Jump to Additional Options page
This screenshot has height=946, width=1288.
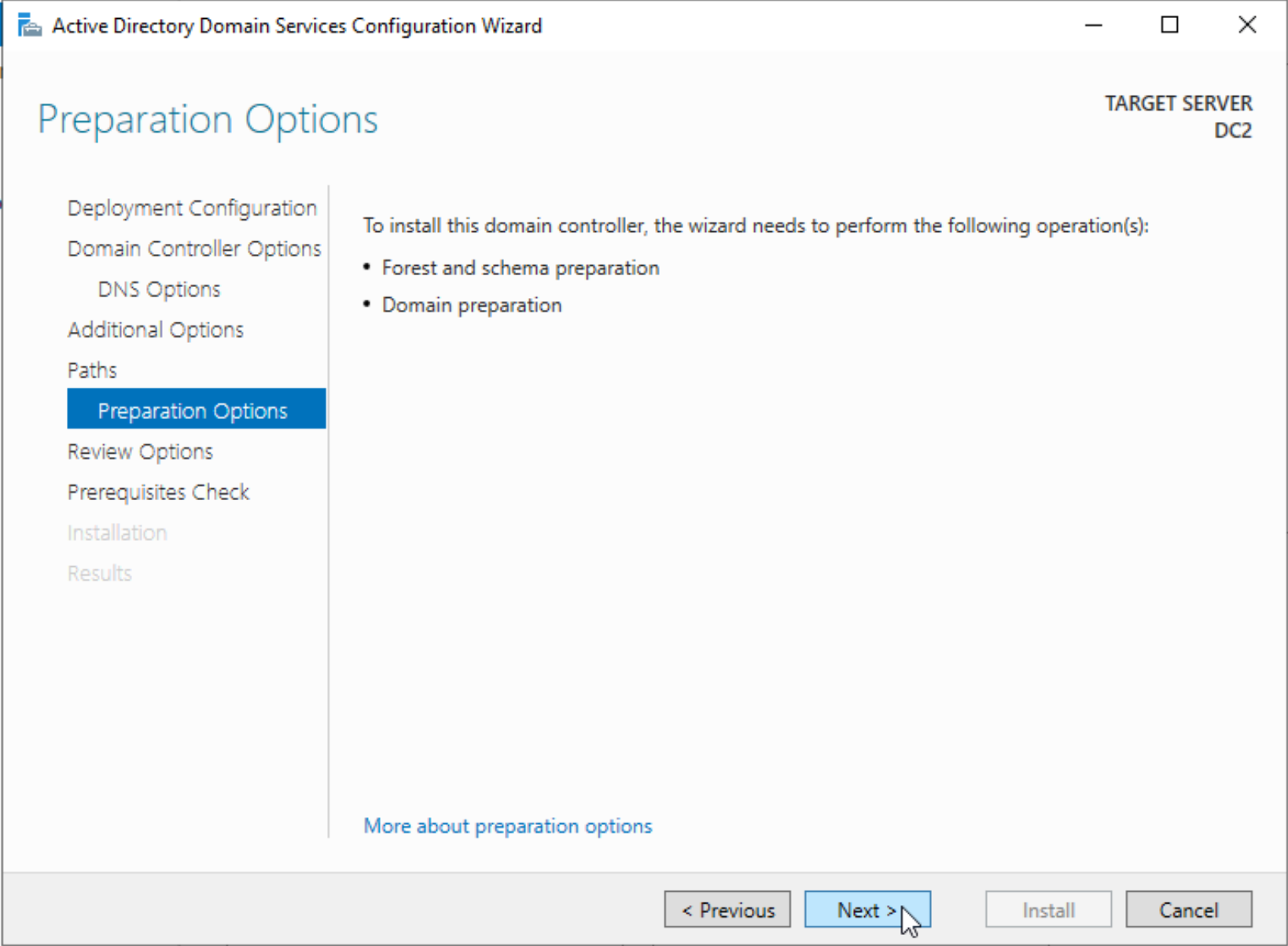[x=156, y=330]
